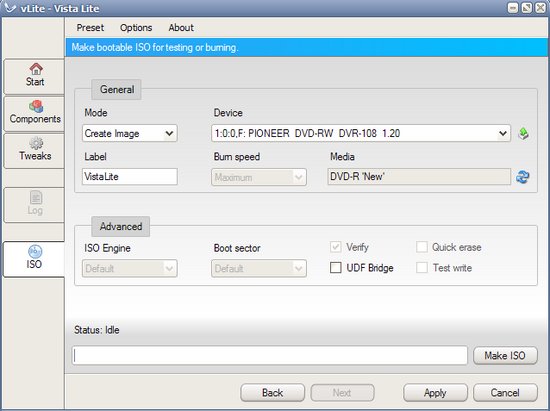Click the VistaLite label text field
Image resolution: width=550 pixels, height=411 pixels.
tap(130, 177)
